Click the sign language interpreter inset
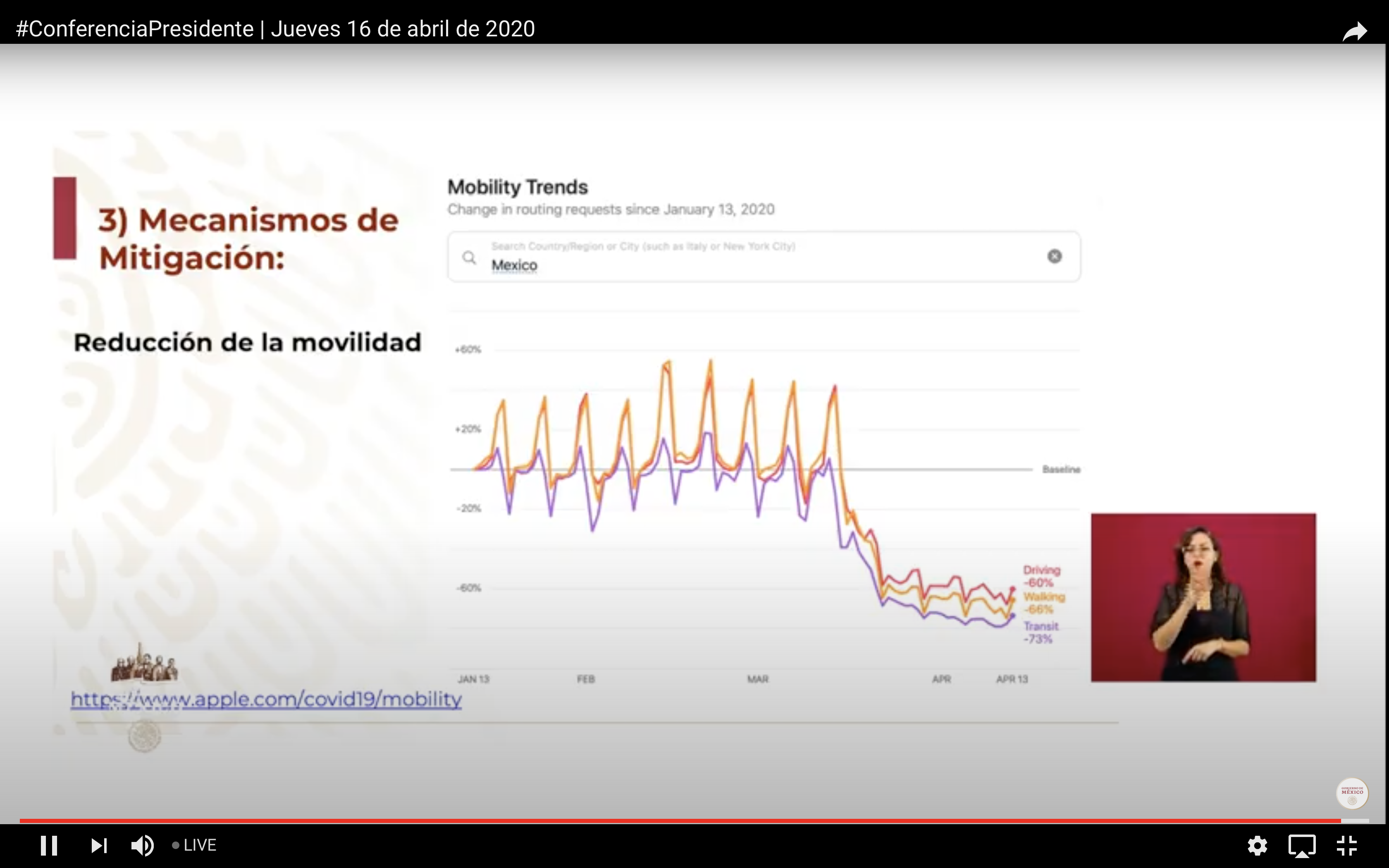Screen dimensions: 1389x868 pyautogui.click(x=1203, y=597)
